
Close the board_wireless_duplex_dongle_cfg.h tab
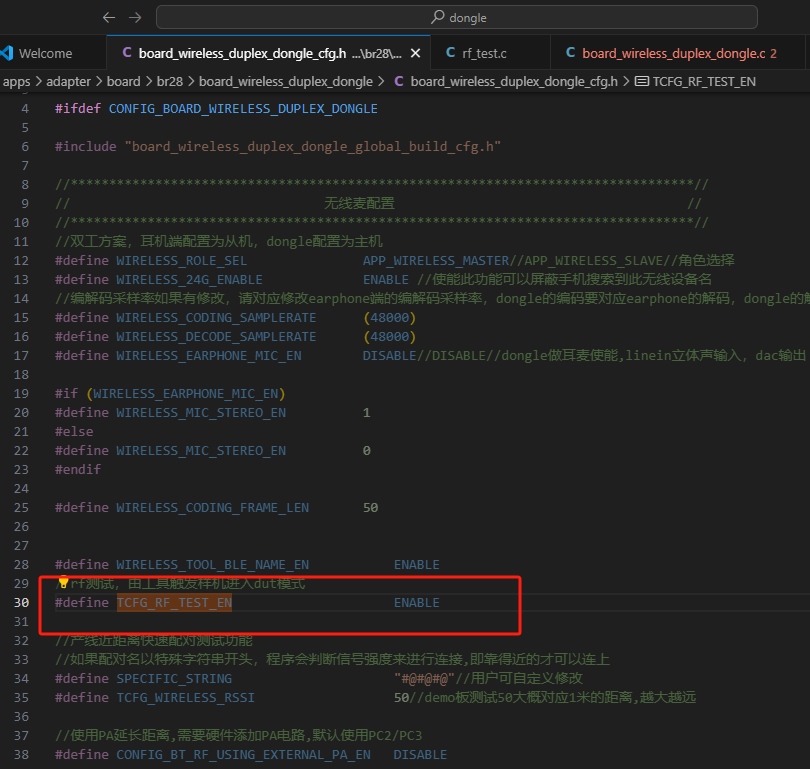tap(415, 53)
